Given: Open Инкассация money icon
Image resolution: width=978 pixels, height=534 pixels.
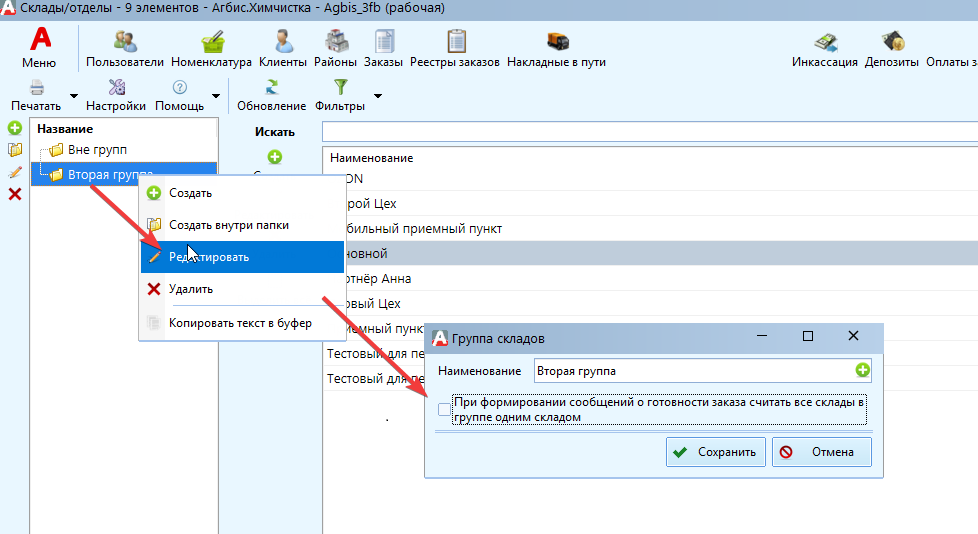Looking at the screenshot, I should coord(825,42).
